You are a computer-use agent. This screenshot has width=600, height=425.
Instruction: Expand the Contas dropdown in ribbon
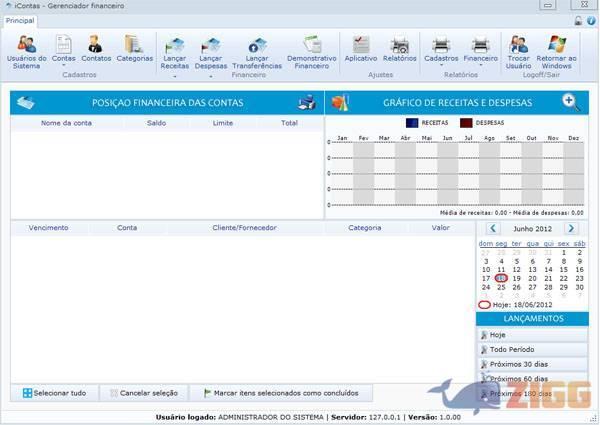pyautogui.click(x=64, y=66)
